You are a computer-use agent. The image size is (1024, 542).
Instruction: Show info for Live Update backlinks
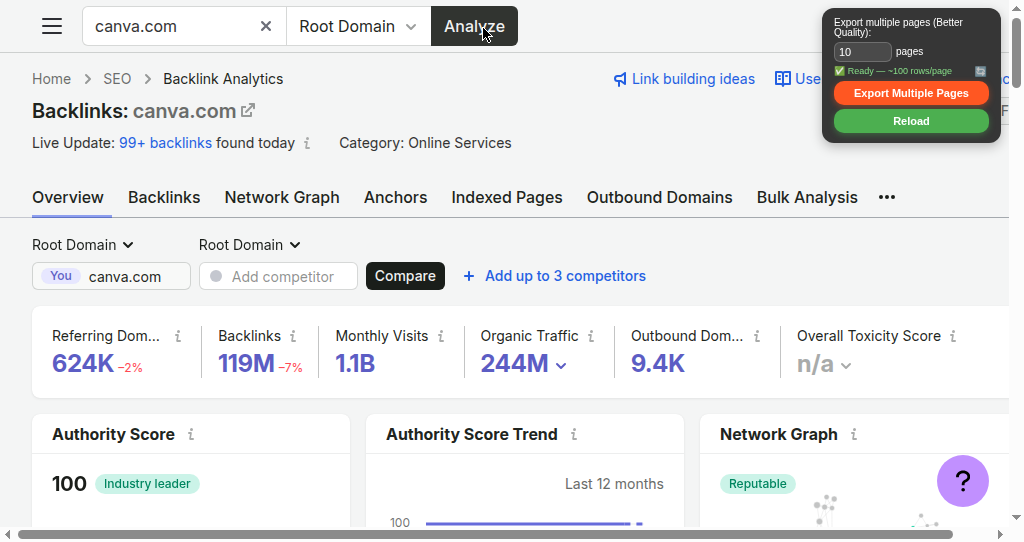pos(307,143)
